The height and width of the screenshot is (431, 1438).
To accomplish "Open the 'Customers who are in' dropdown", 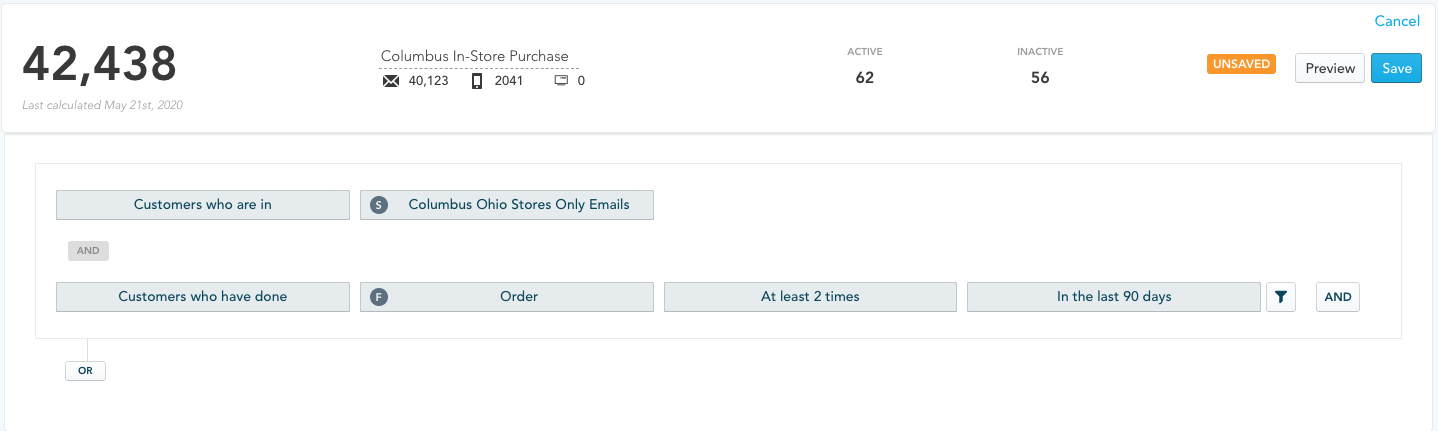I will (203, 205).
